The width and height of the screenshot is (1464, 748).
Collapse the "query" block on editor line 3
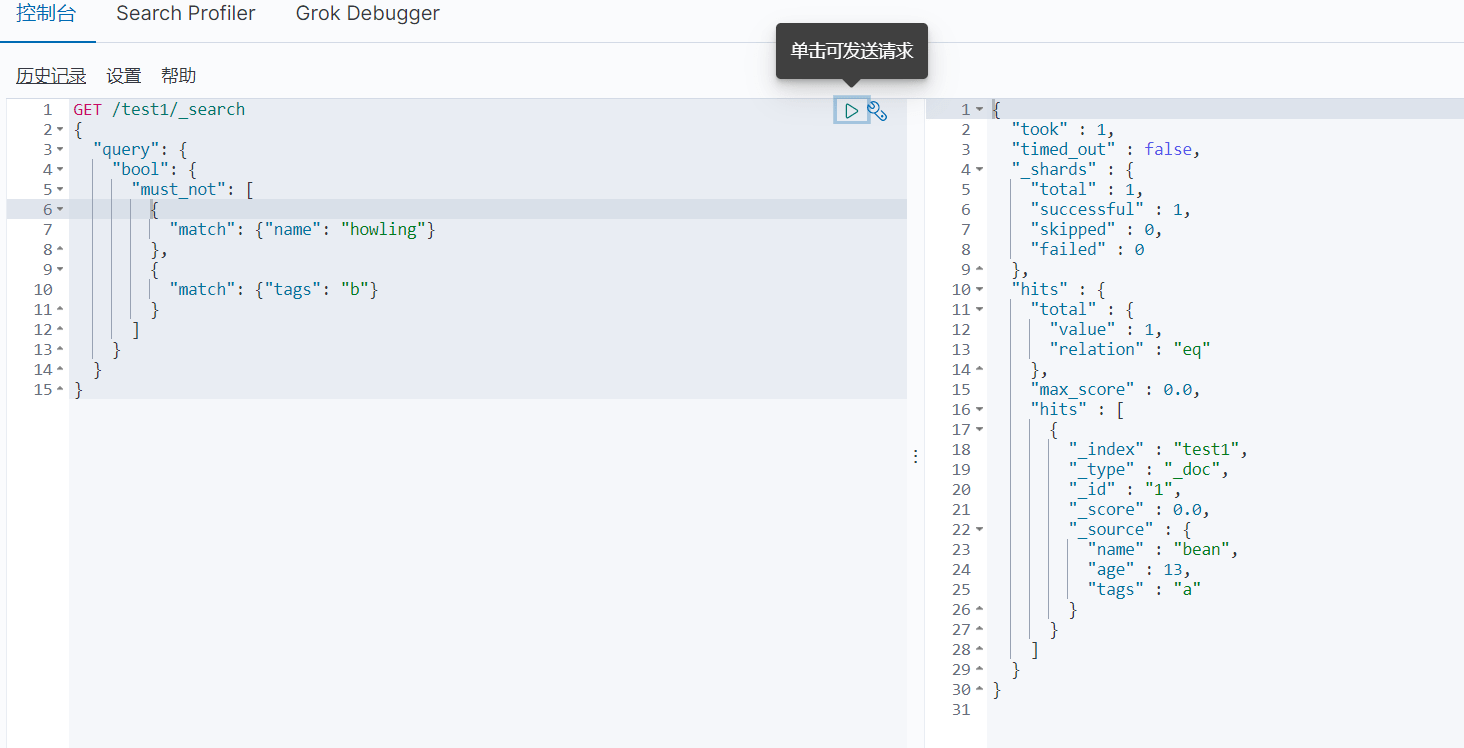pos(60,150)
